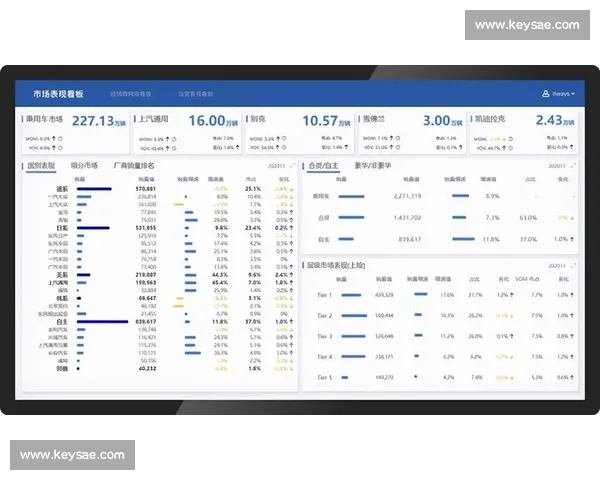The image size is (600, 480).
Task: Expand the 合资/自主 panel fullscreen icon
Action: [576, 166]
